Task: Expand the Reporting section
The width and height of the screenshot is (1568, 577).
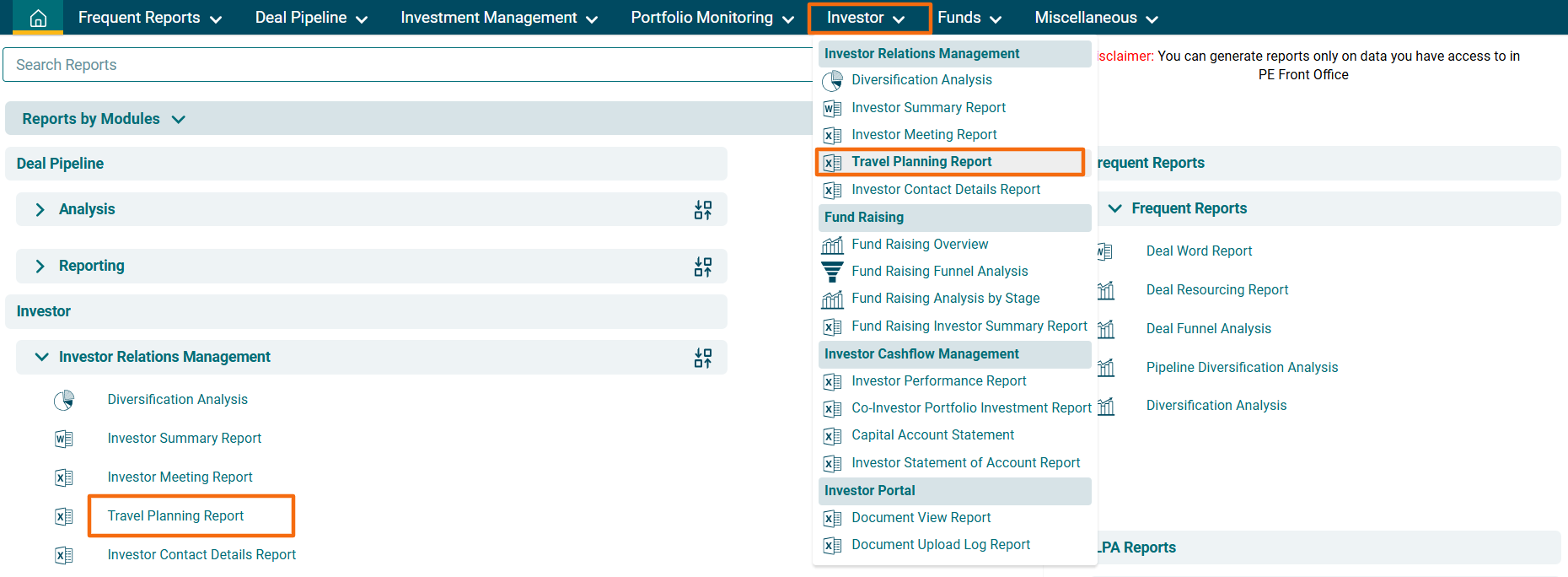Action: tap(40, 267)
